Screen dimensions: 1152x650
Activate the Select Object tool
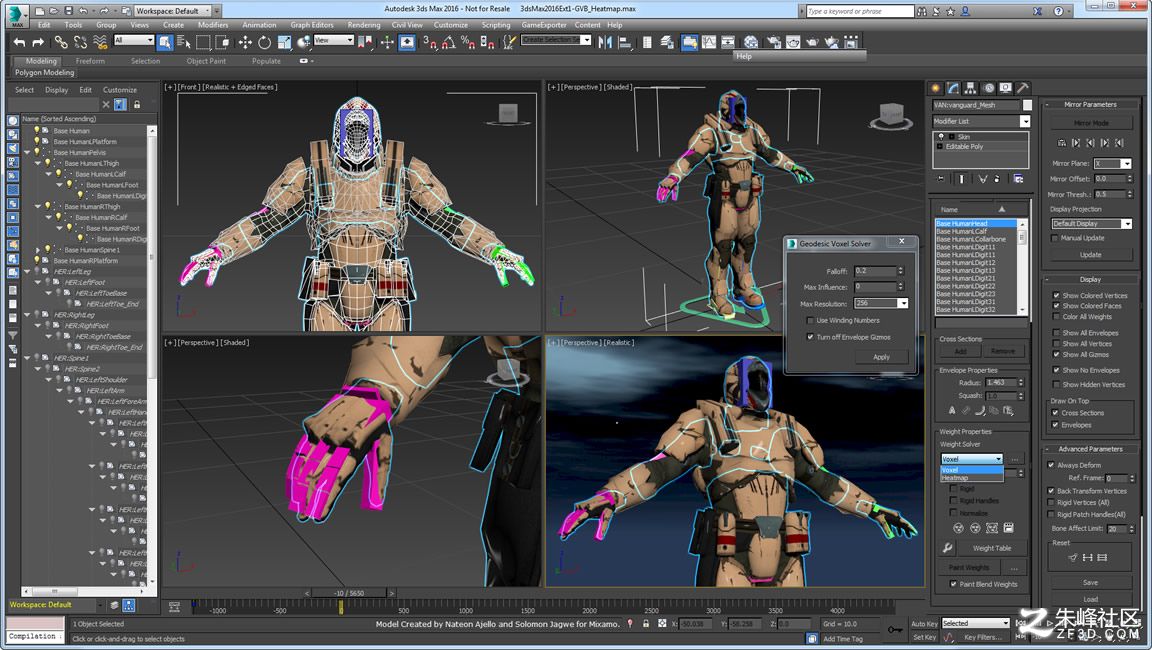[165, 43]
